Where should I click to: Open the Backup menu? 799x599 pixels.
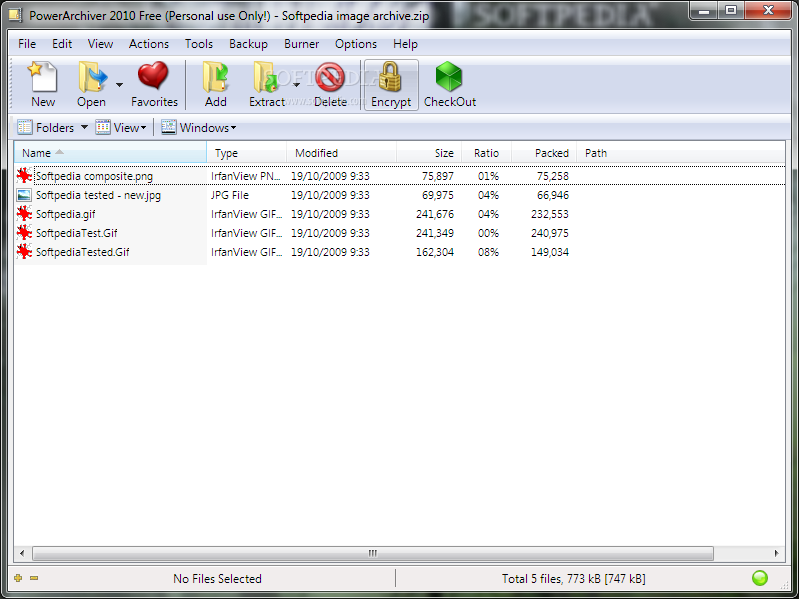(248, 44)
